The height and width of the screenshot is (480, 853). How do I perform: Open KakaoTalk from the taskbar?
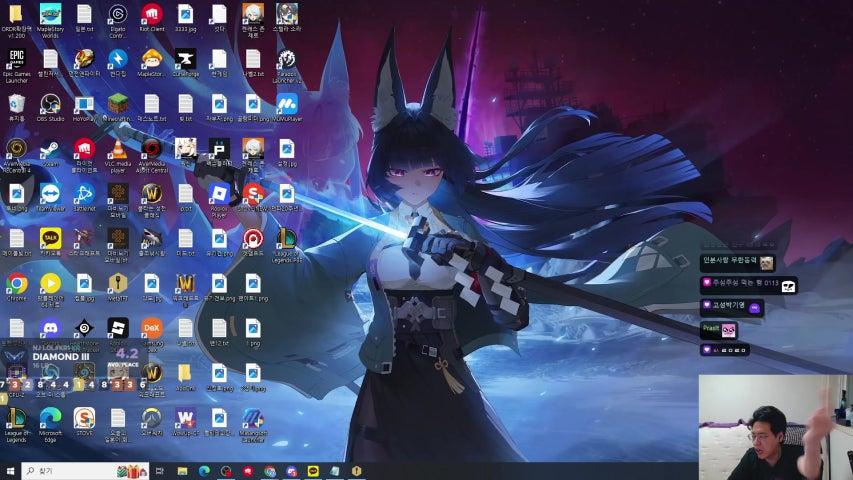pyautogui.click(x=312, y=471)
